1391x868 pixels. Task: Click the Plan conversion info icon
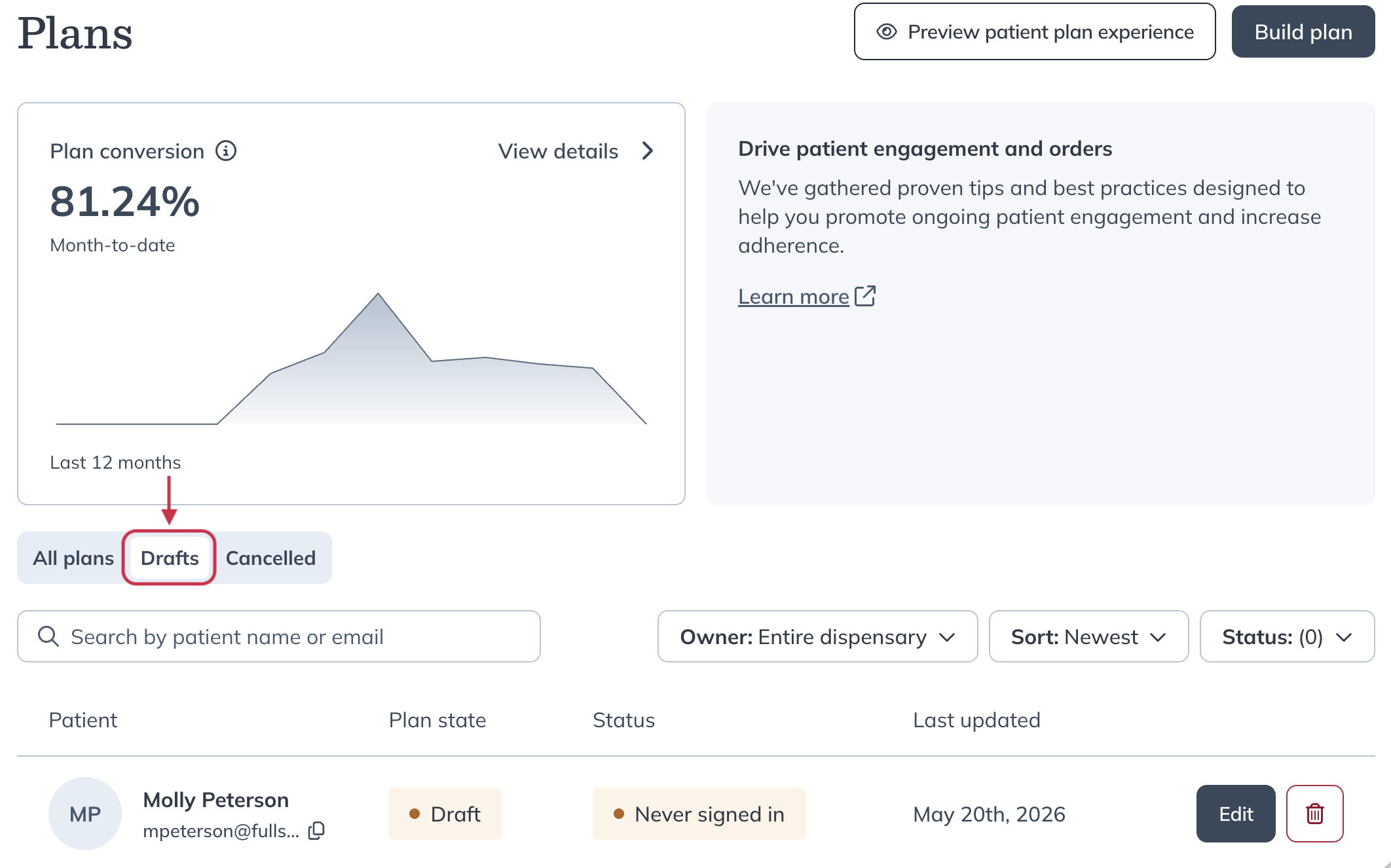226,151
